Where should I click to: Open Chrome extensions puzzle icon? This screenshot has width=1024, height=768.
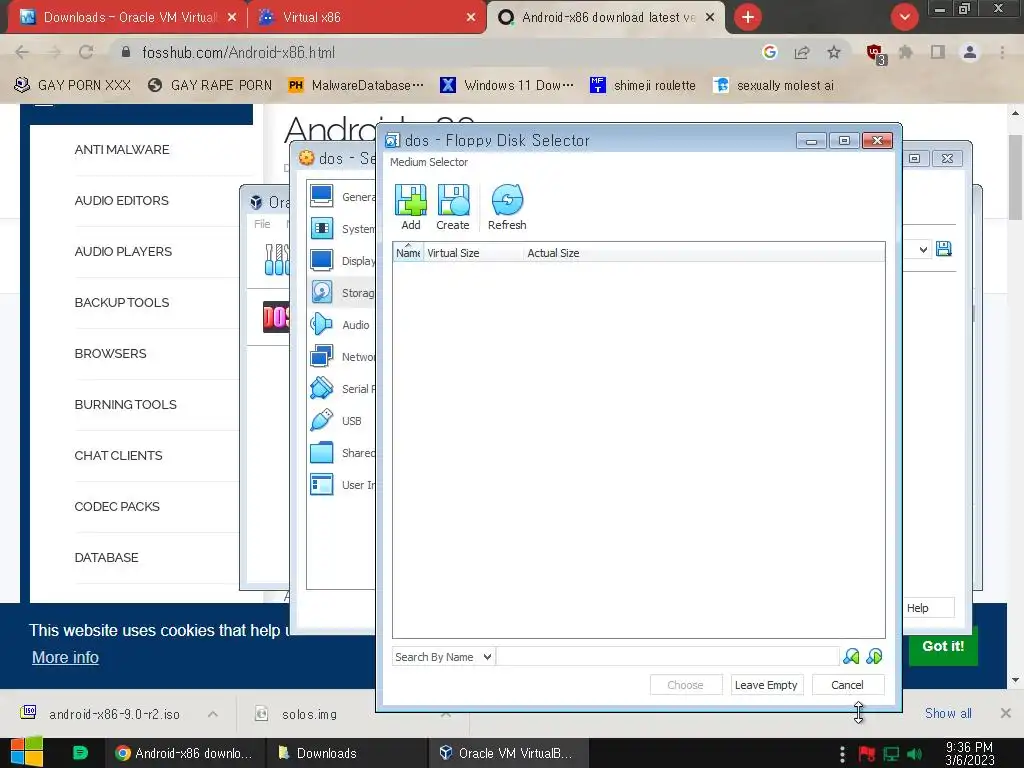tap(906, 52)
